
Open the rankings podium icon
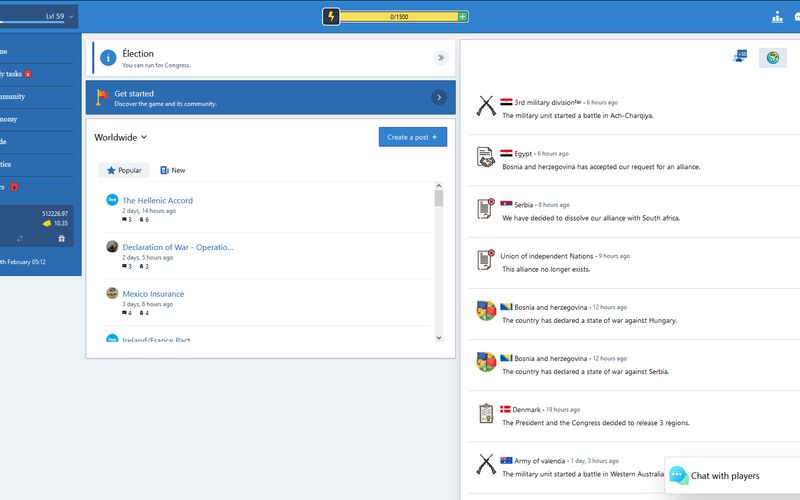pyautogui.click(x=777, y=16)
